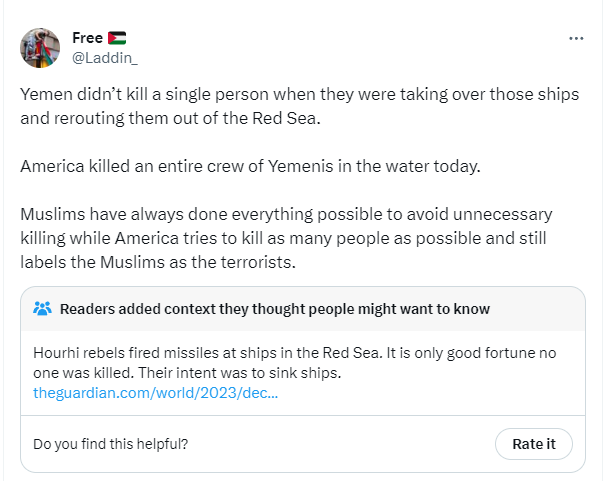The image size is (604, 481).
Task: Visit the @Laddin_ handle link
Action: (x=104, y=58)
